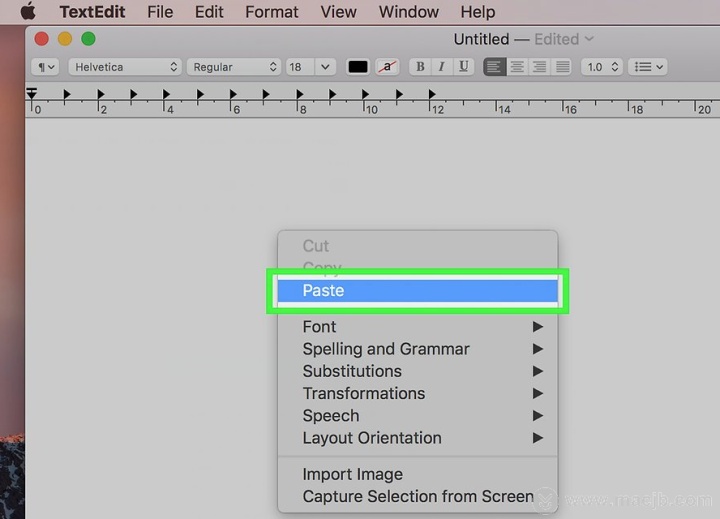Open the black text color swatch
The image size is (720, 519).
pos(358,67)
